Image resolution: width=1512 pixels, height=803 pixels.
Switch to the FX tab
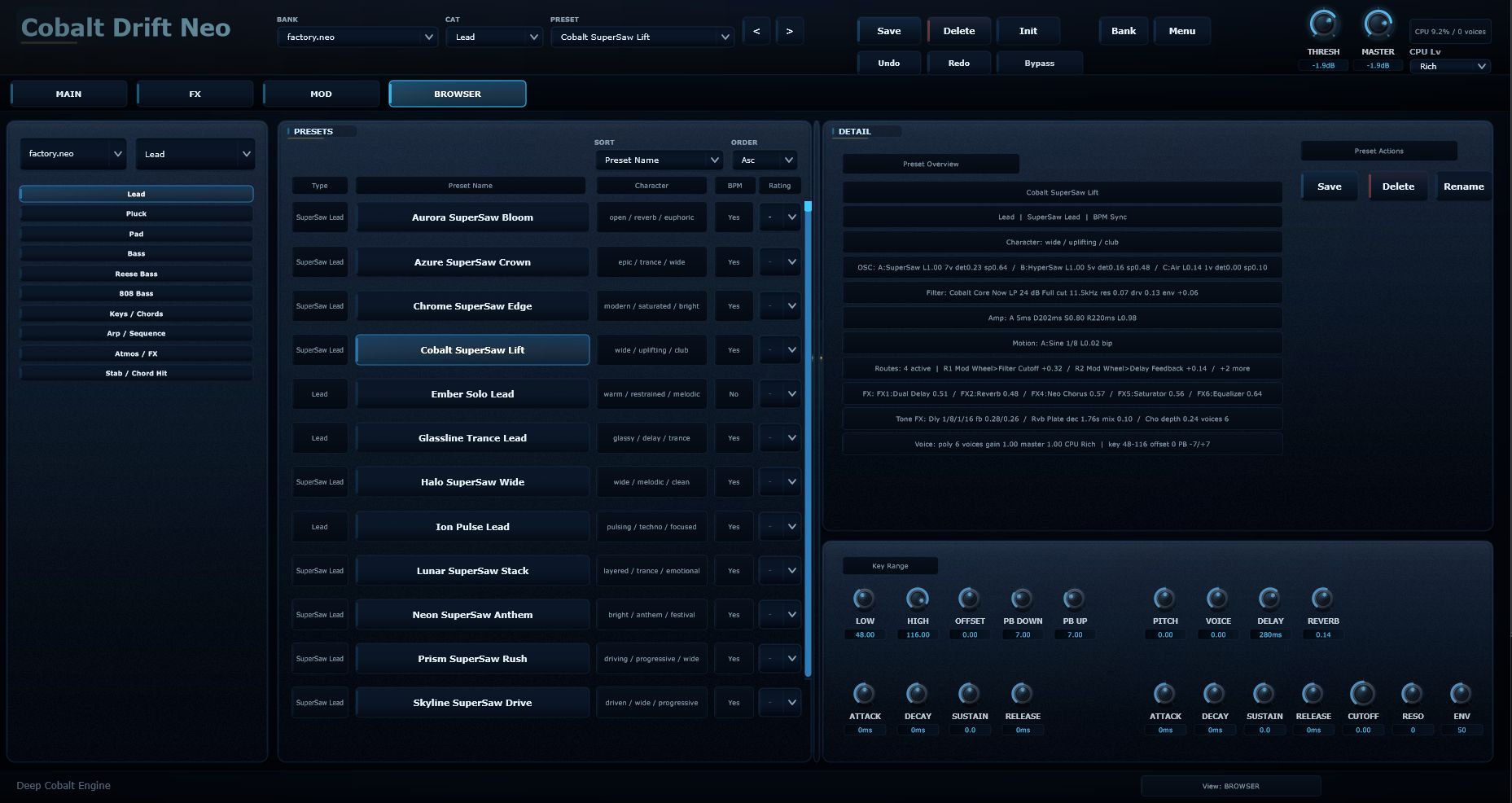(x=195, y=94)
